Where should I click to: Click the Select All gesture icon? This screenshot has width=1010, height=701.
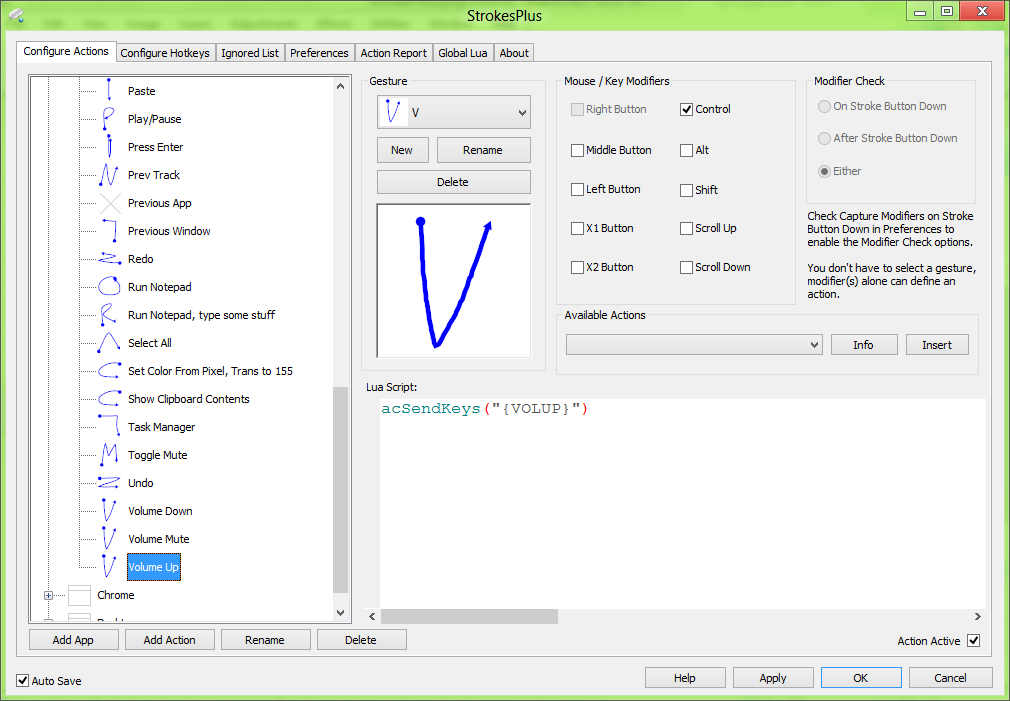[x=110, y=343]
